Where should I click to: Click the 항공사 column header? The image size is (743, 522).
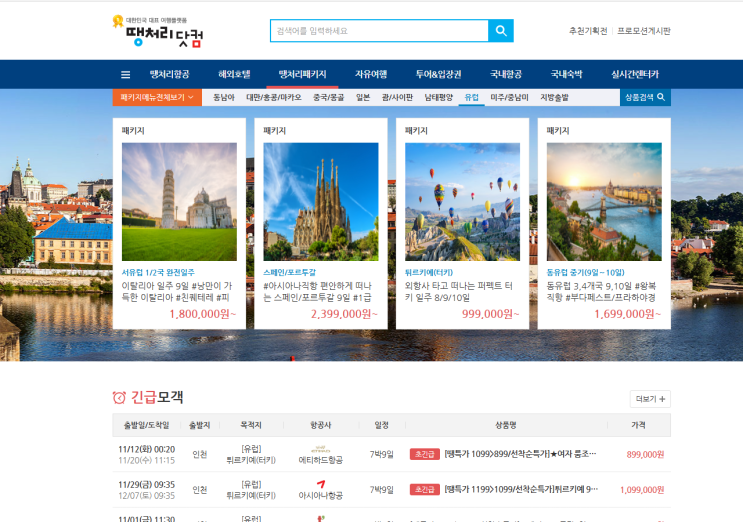(x=320, y=425)
